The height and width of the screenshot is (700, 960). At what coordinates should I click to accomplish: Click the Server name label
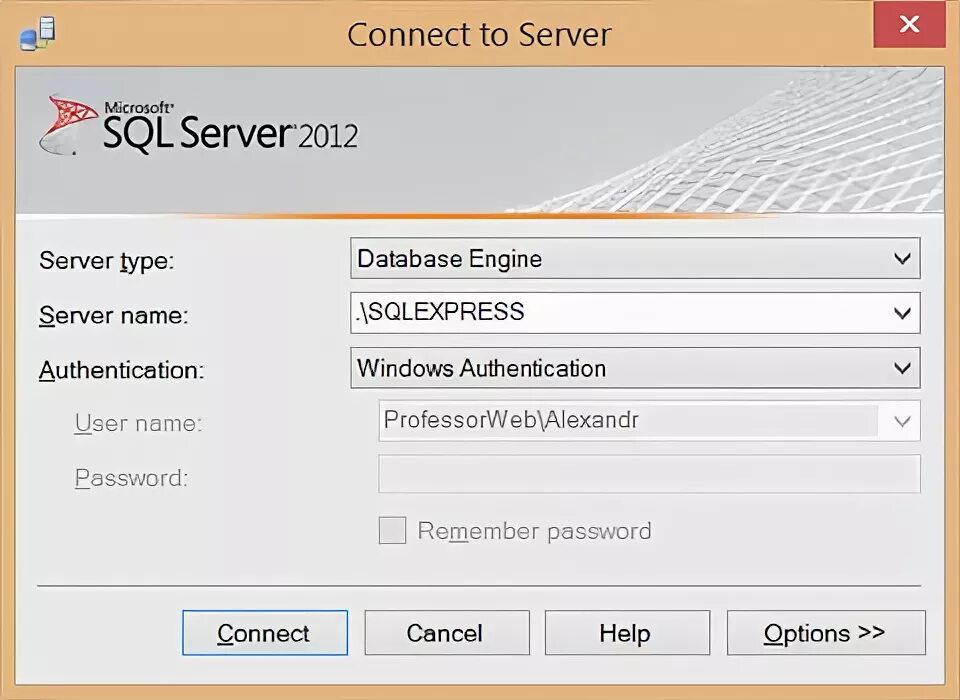click(x=113, y=315)
